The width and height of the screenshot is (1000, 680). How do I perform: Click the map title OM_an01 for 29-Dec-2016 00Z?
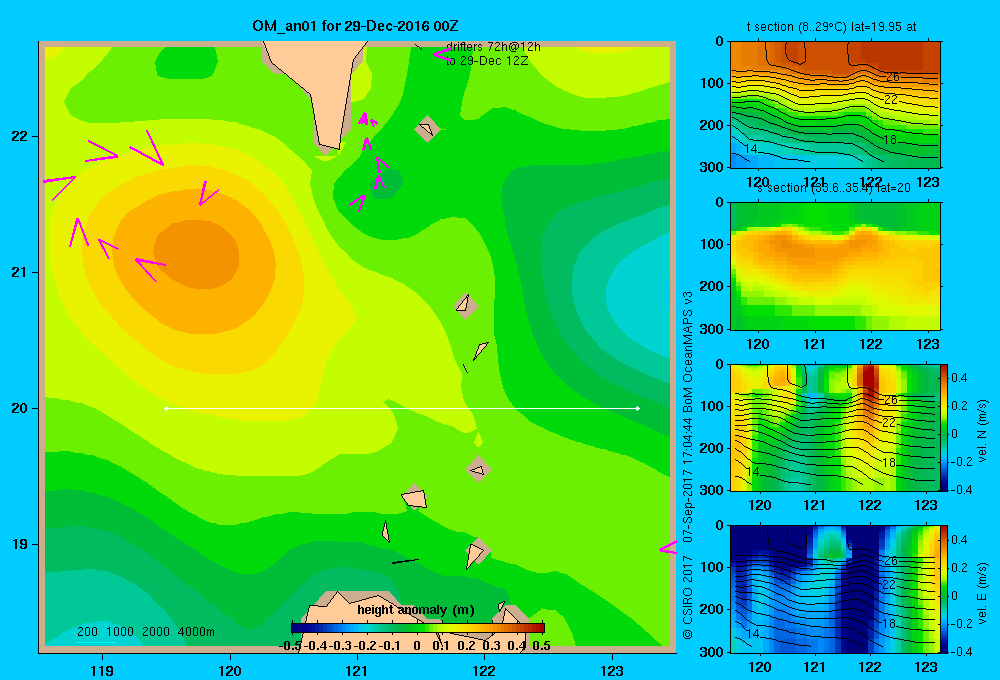(355, 26)
